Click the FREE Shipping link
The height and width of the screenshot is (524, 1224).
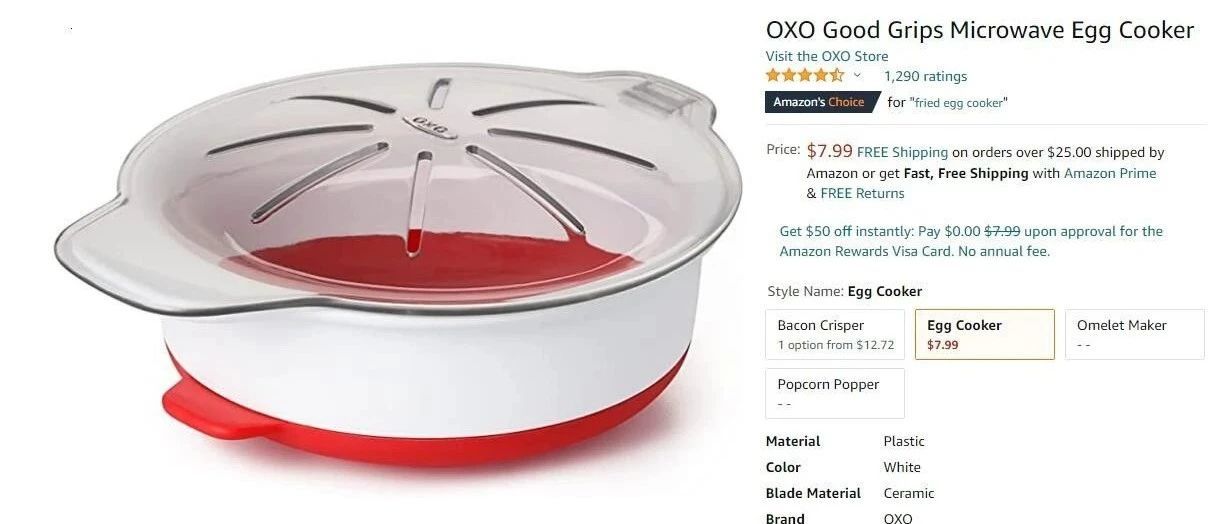click(x=902, y=152)
